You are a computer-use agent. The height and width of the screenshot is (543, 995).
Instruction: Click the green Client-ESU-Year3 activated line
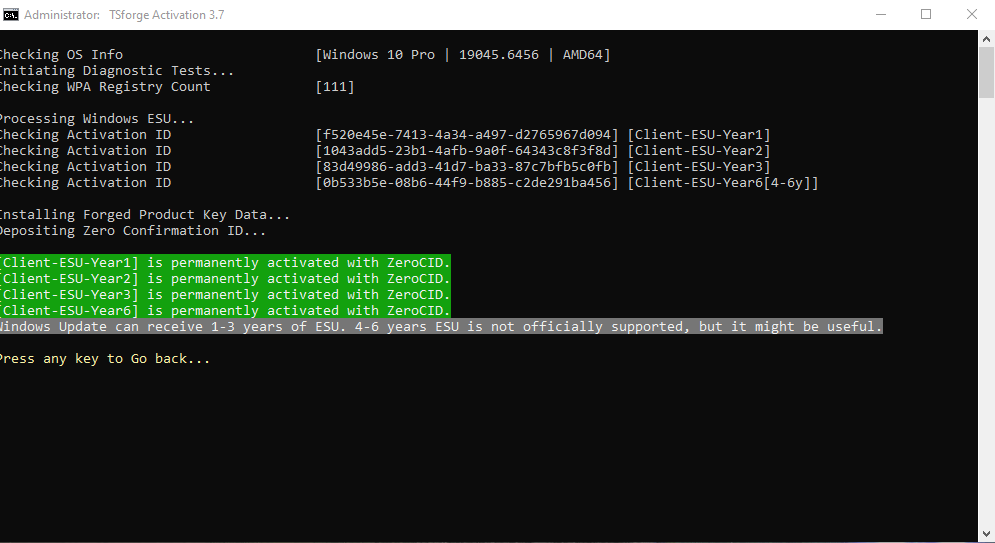(224, 295)
